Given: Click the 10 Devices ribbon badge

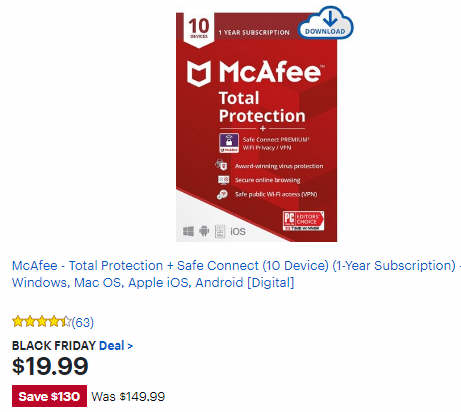Looking at the screenshot, I should 199,29.
